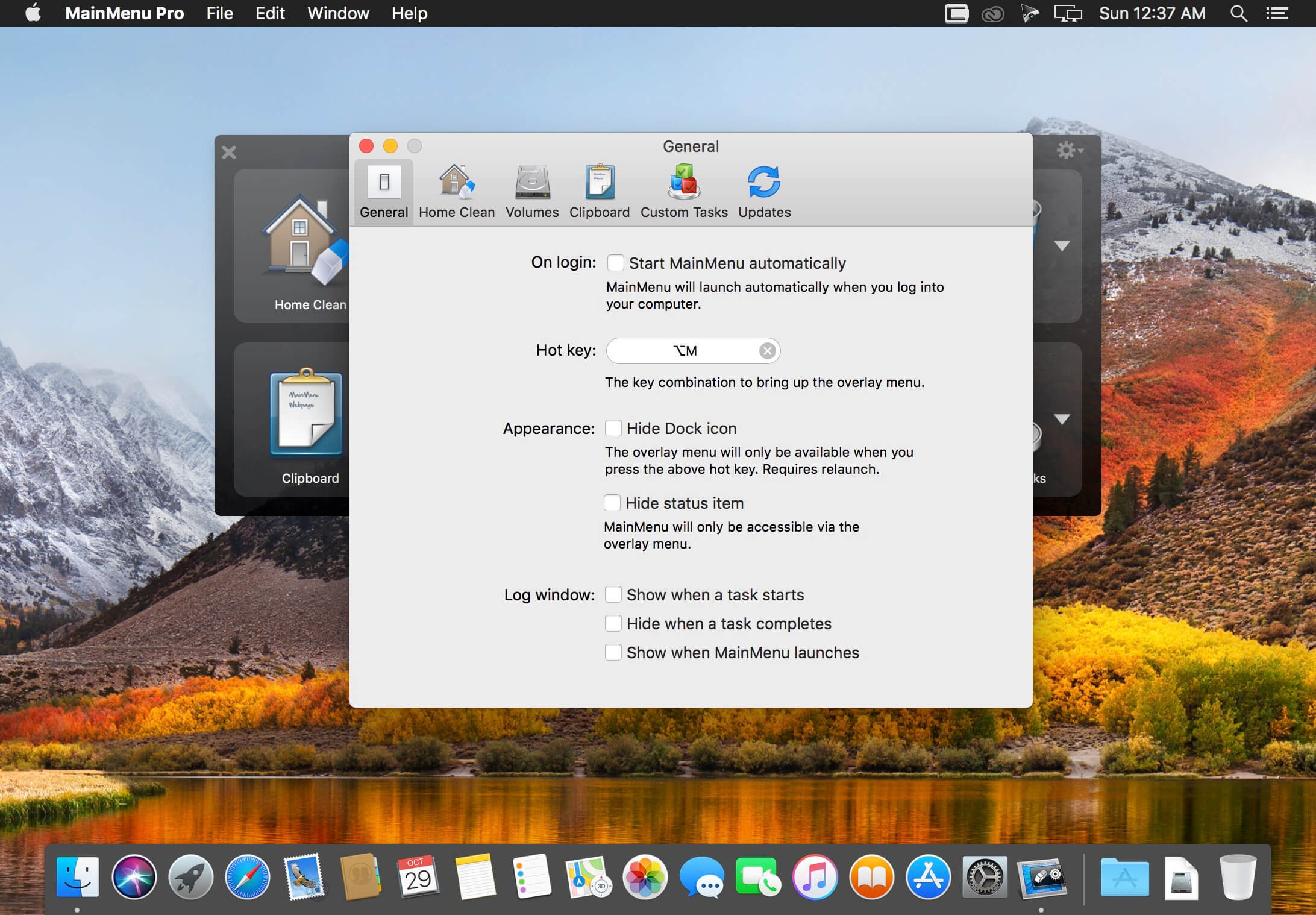This screenshot has width=1316, height=915.
Task: Open the Help menu
Action: pos(409,13)
